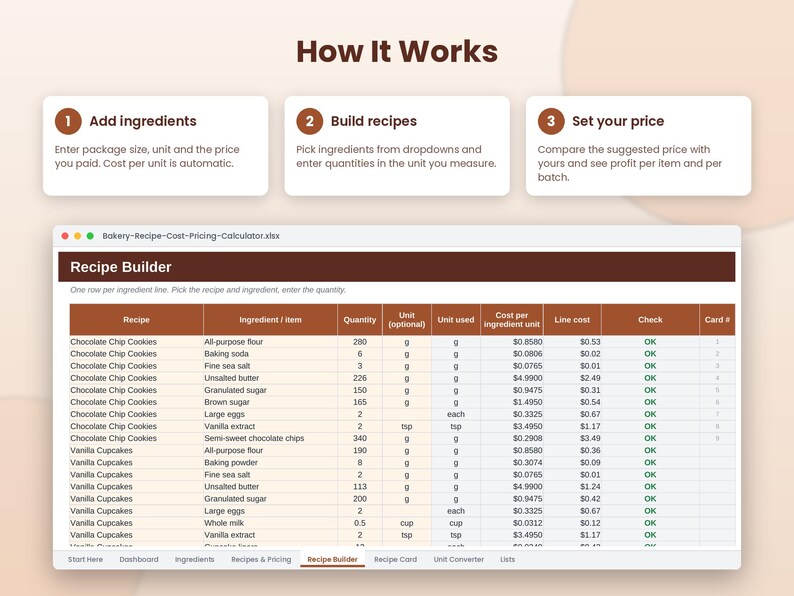Click the Quantity column header

360,320
